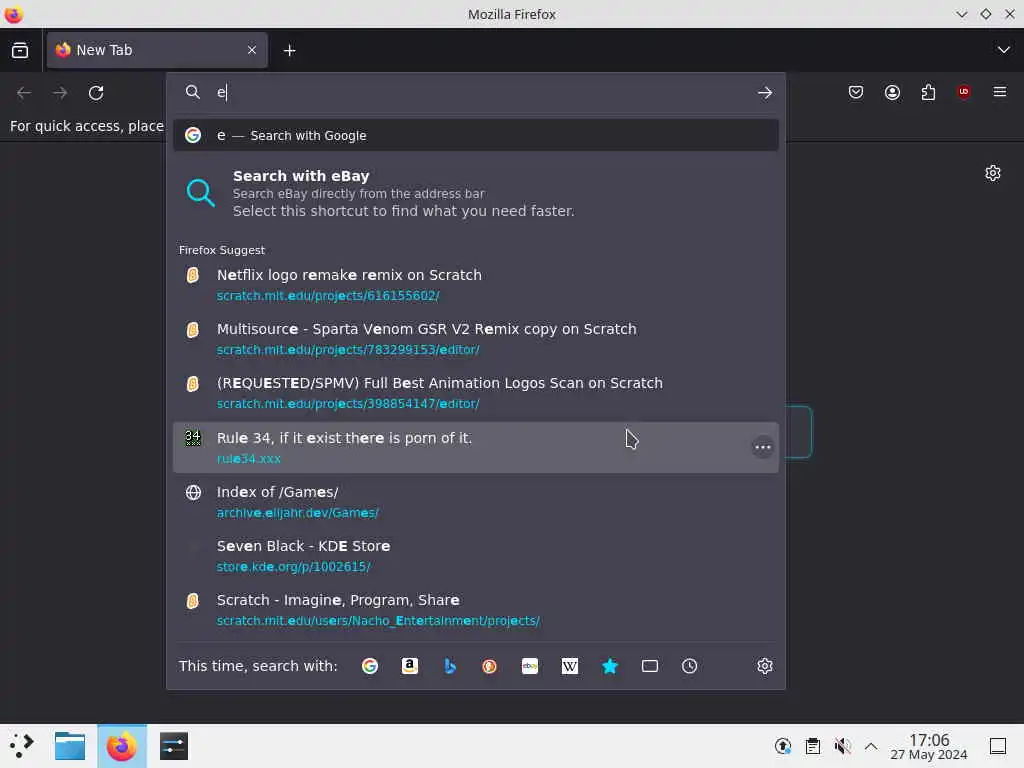
Task: Open the Pocket save icon
Action: point(856,92)
